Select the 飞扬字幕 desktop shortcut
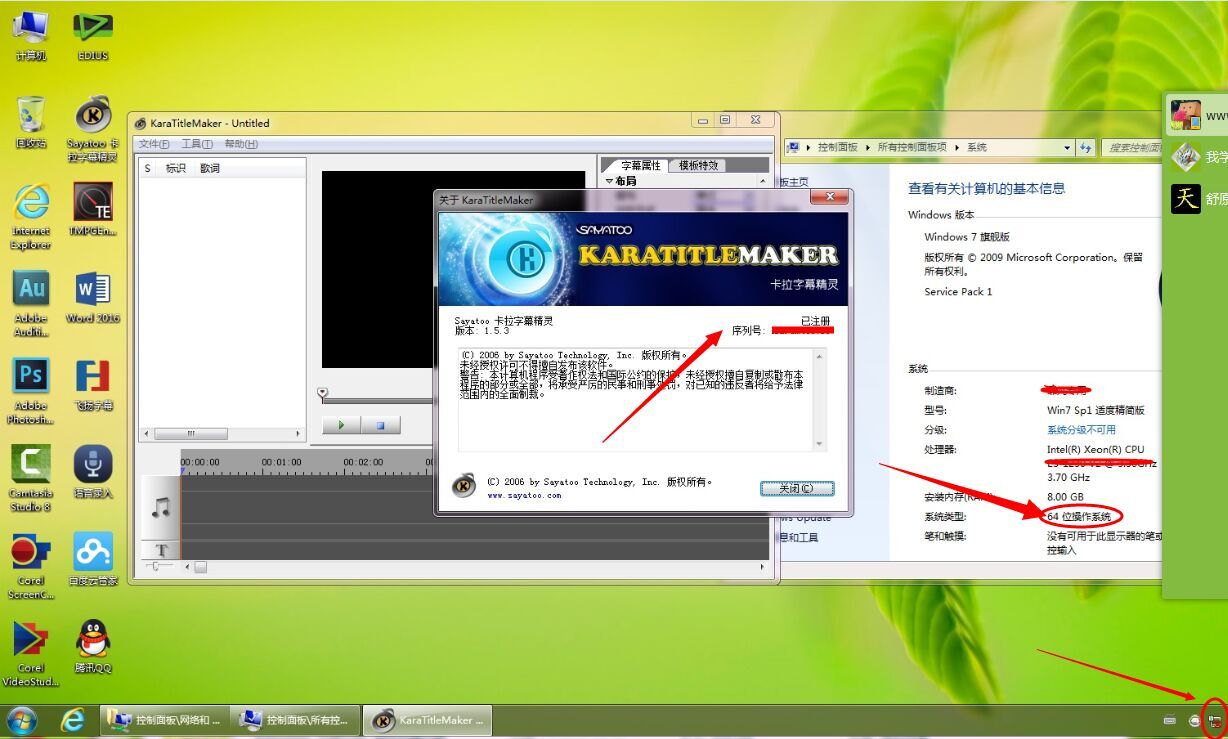This screenshot has width=1228, height=739. tap(93, 384)
